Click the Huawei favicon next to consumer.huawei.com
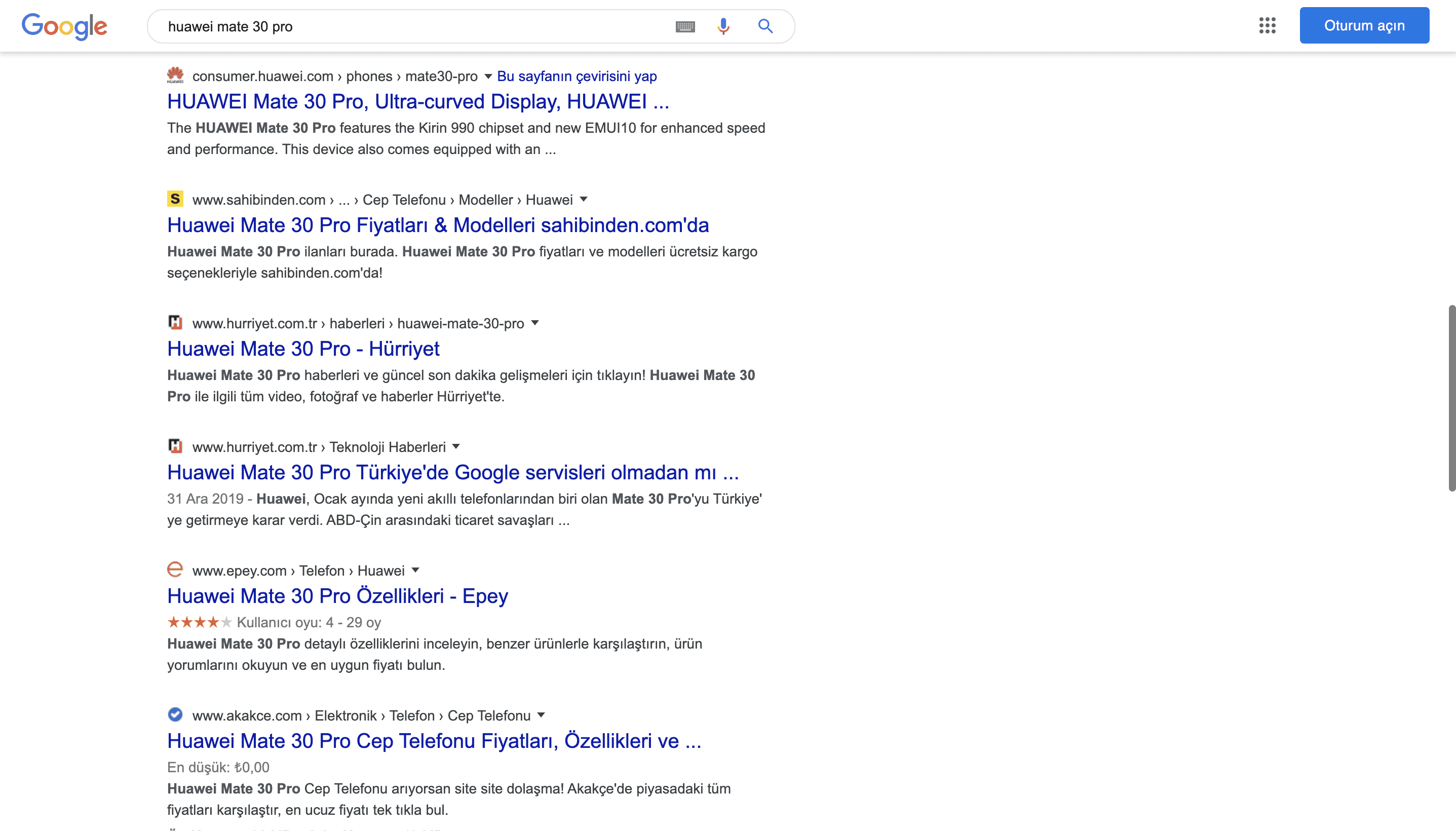The height and width of the screenshot is (831, 1456). click(x=175, y=75)
